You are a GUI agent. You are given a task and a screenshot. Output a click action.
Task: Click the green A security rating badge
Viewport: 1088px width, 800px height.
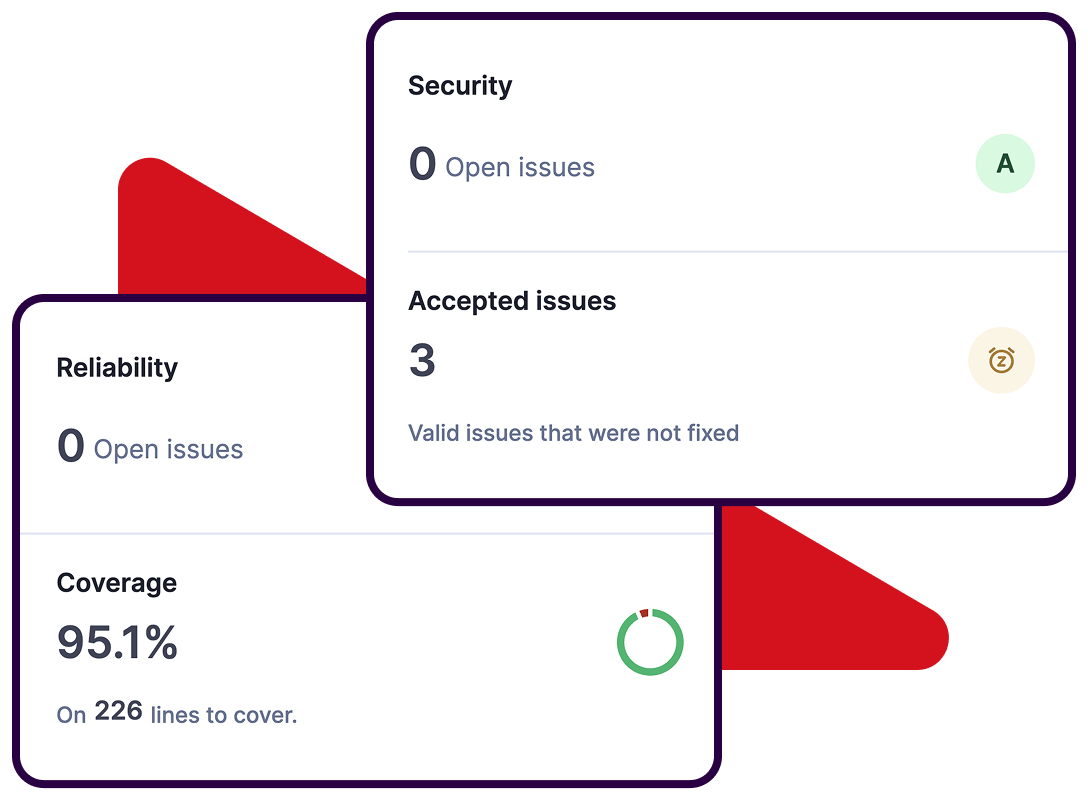coord(1005,164)
